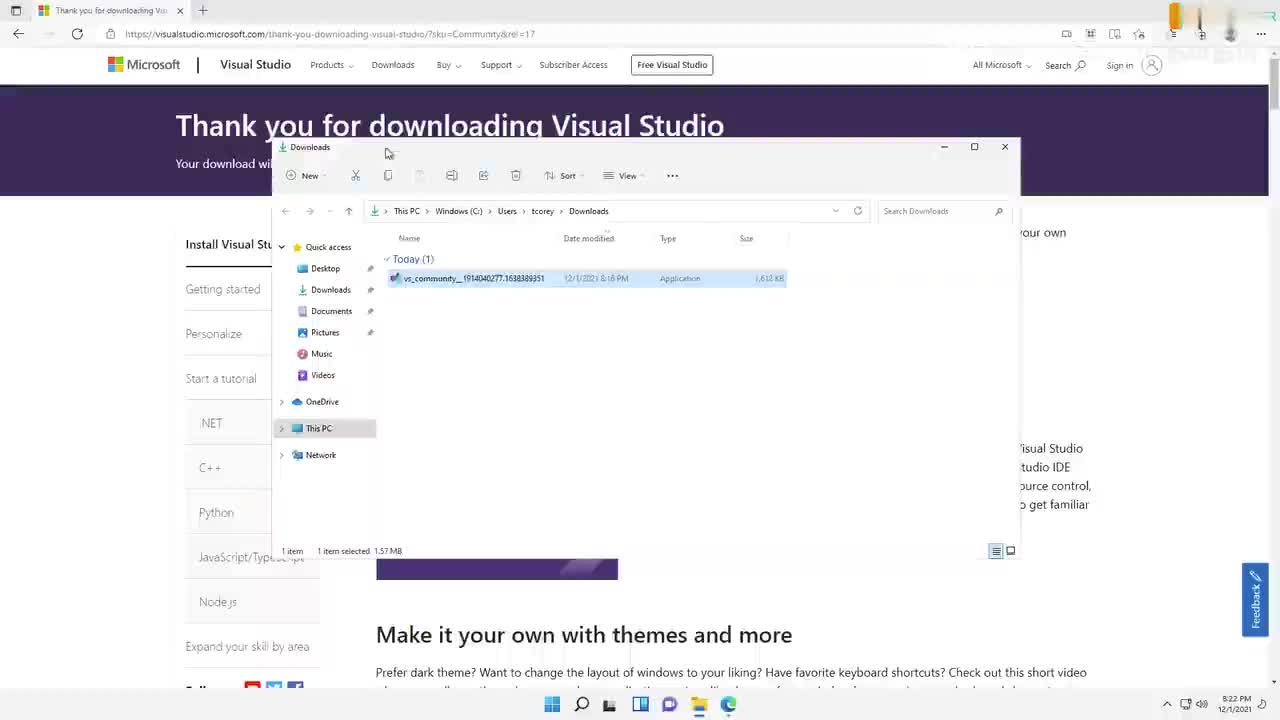Open the Chat icon on the taskbar

click(x=670, y=704)
